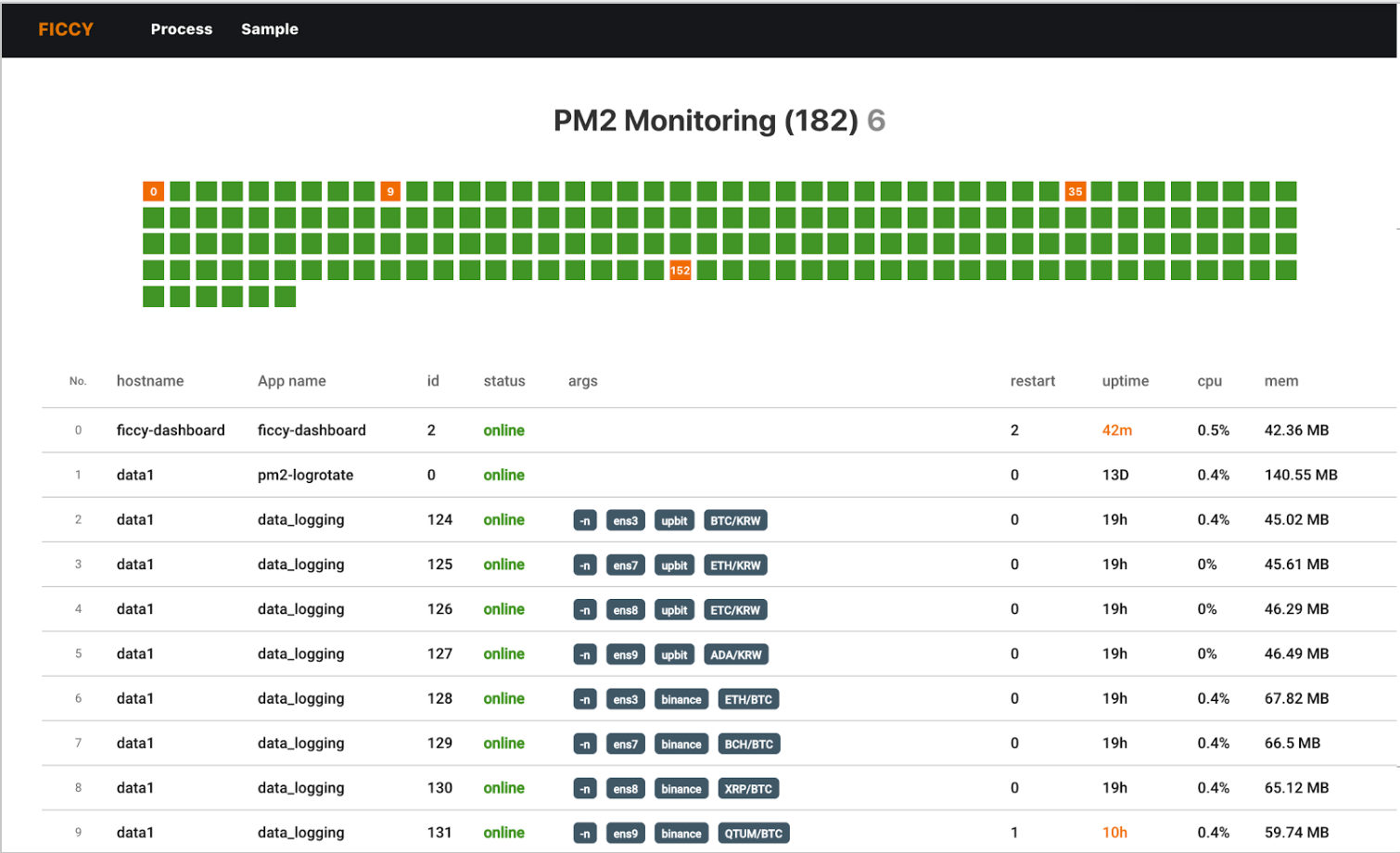Click the -n flag badge on the QTUM/BTC row

(x=585, y=833)
